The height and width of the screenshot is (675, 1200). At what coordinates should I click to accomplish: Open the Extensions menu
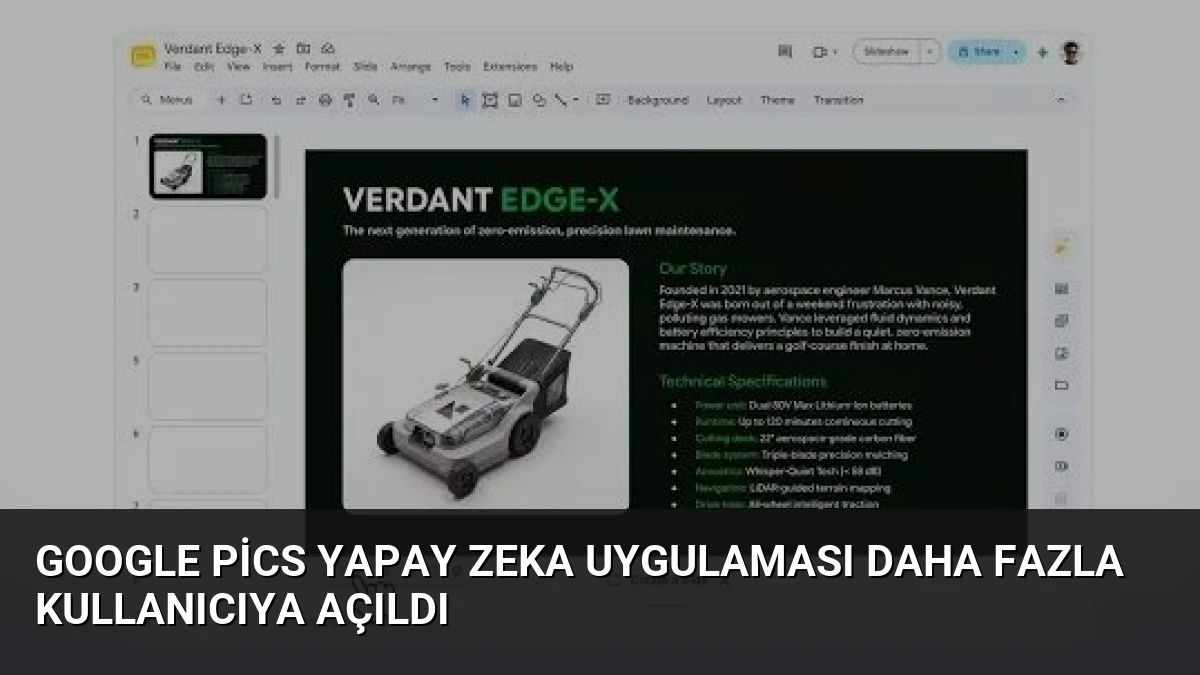click(x=510, y=67)
